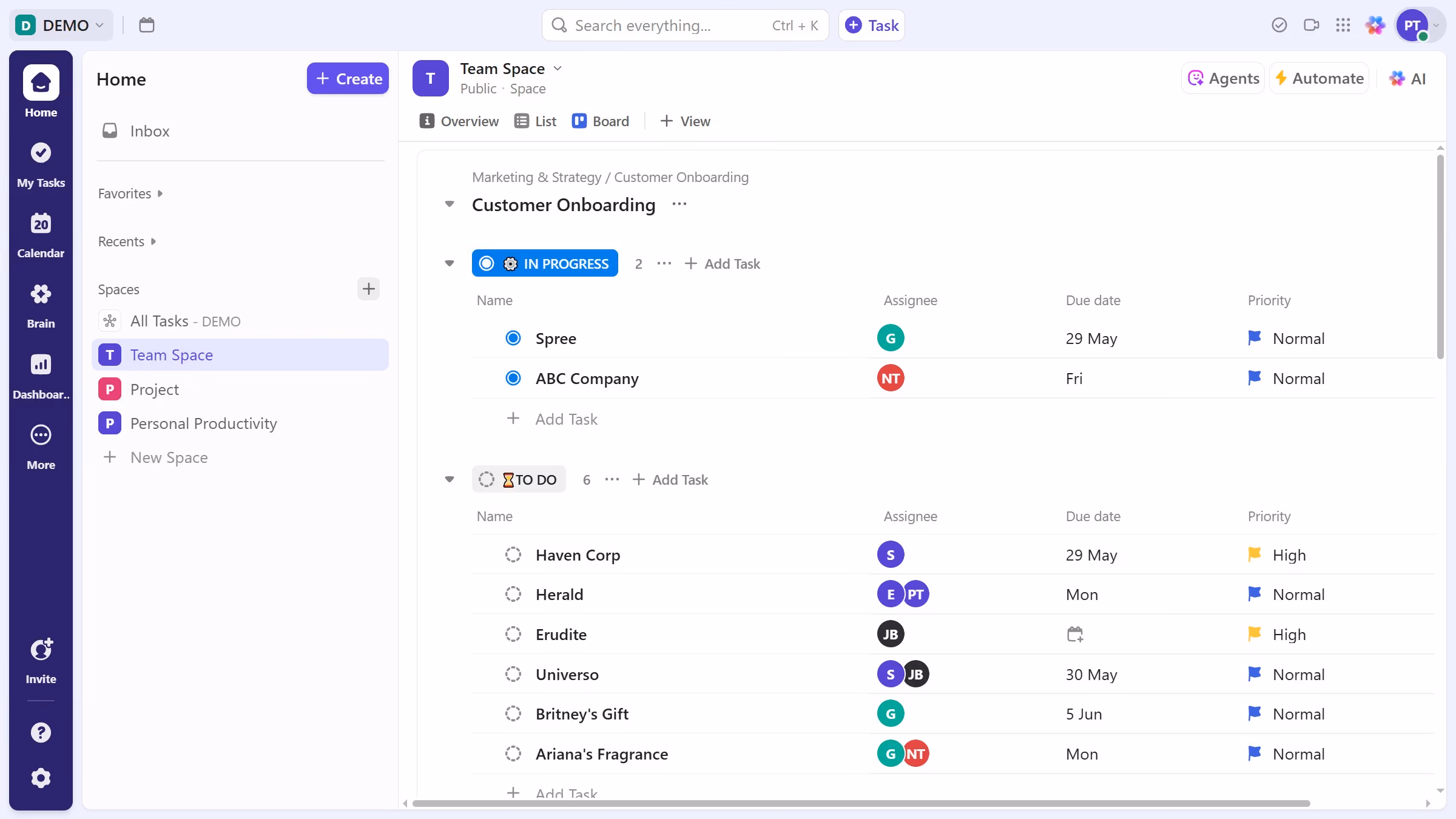This screenshot has width=1456, height=819.
Task: Click the scrollbar right arrow
Action: pyautogui.click(x=1428, y=803)
